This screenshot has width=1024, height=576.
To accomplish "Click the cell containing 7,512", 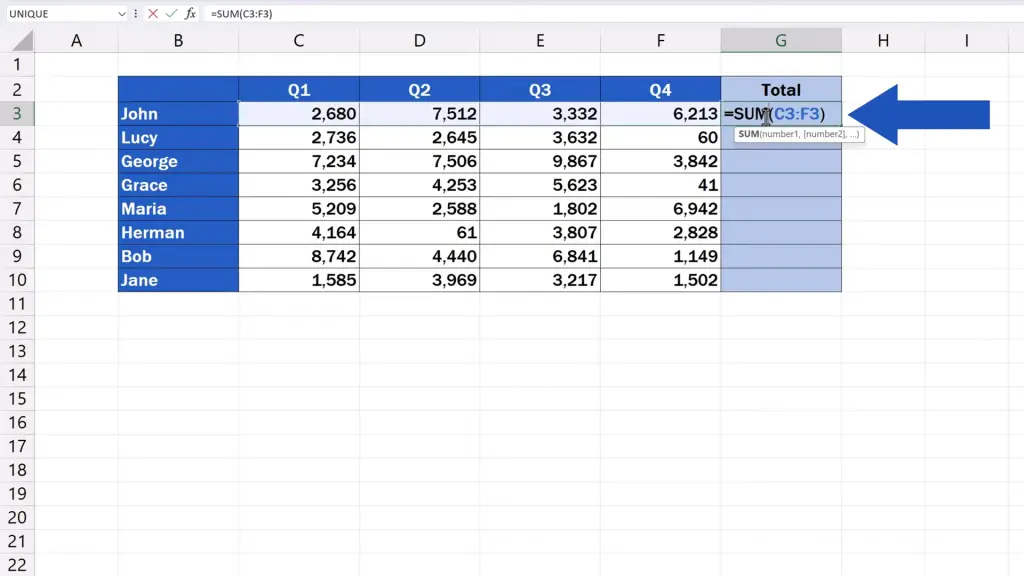I will (419, 114).
